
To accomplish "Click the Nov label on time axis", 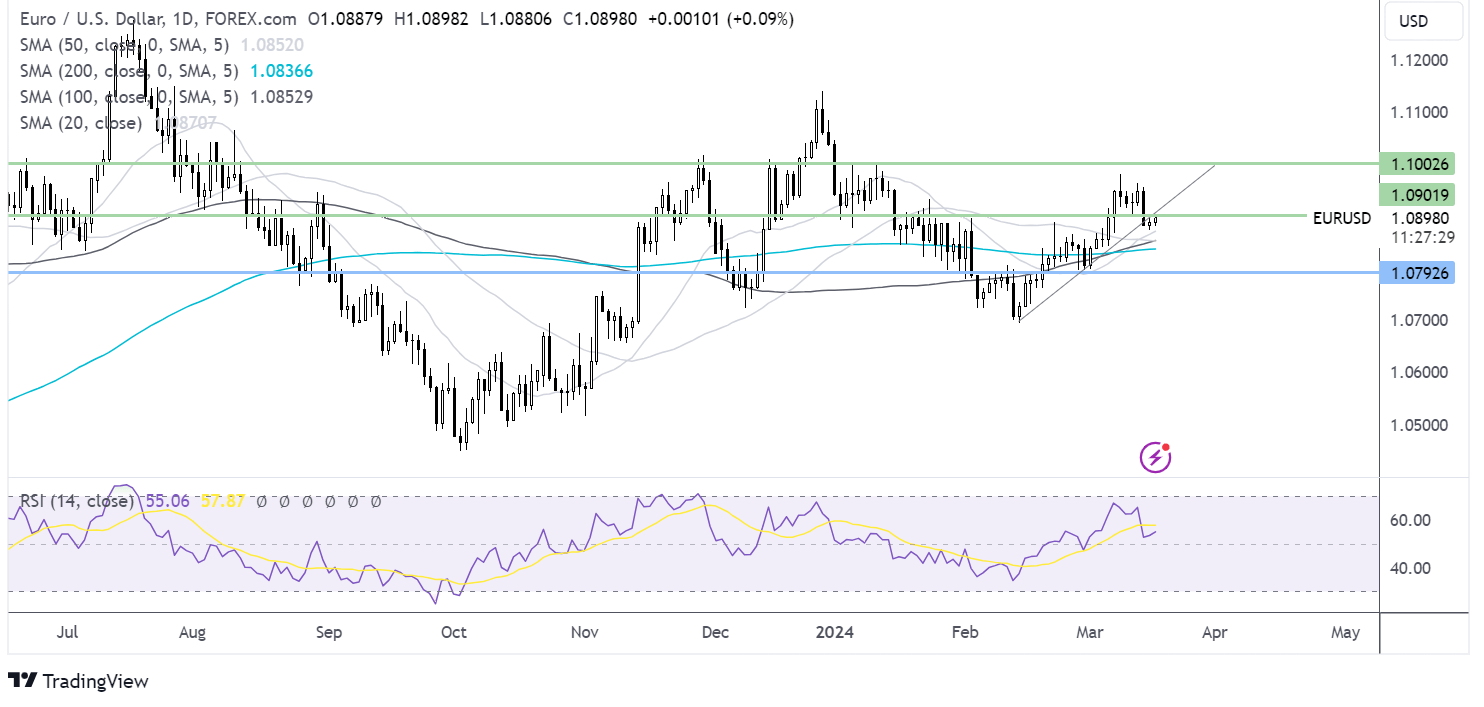I will coord(585,632).
